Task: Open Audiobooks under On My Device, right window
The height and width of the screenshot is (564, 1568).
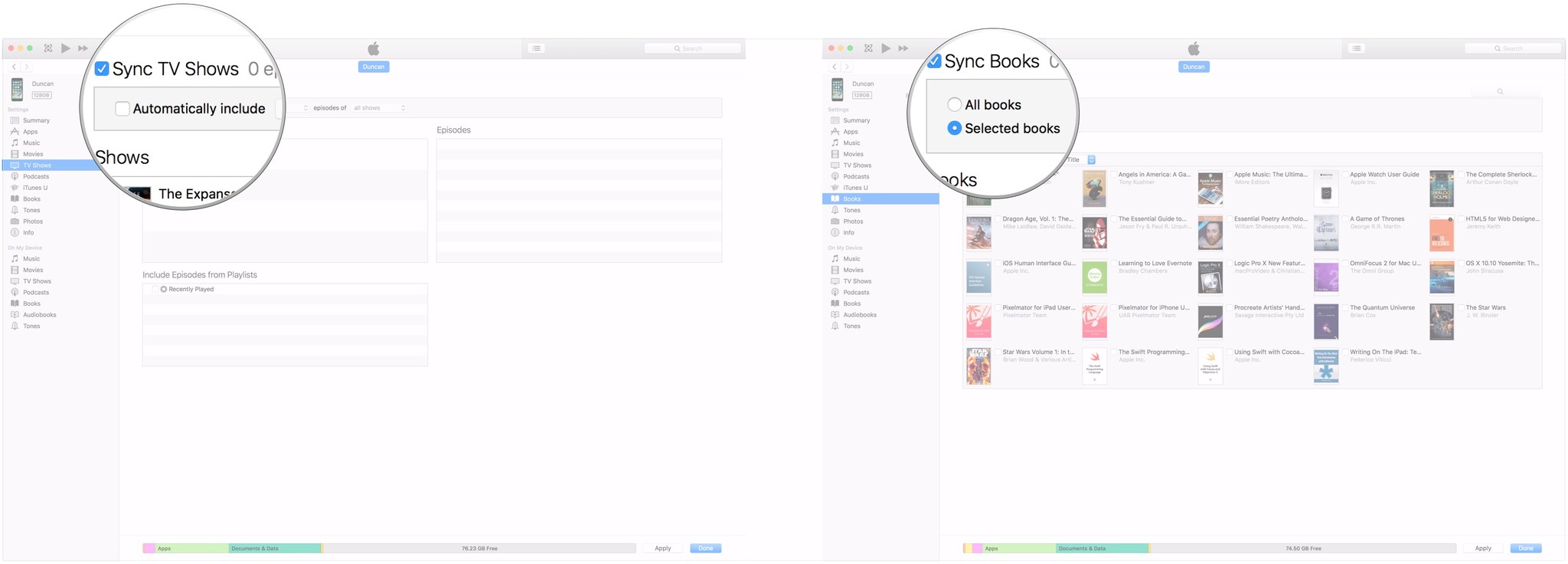Action: [860, 315]
